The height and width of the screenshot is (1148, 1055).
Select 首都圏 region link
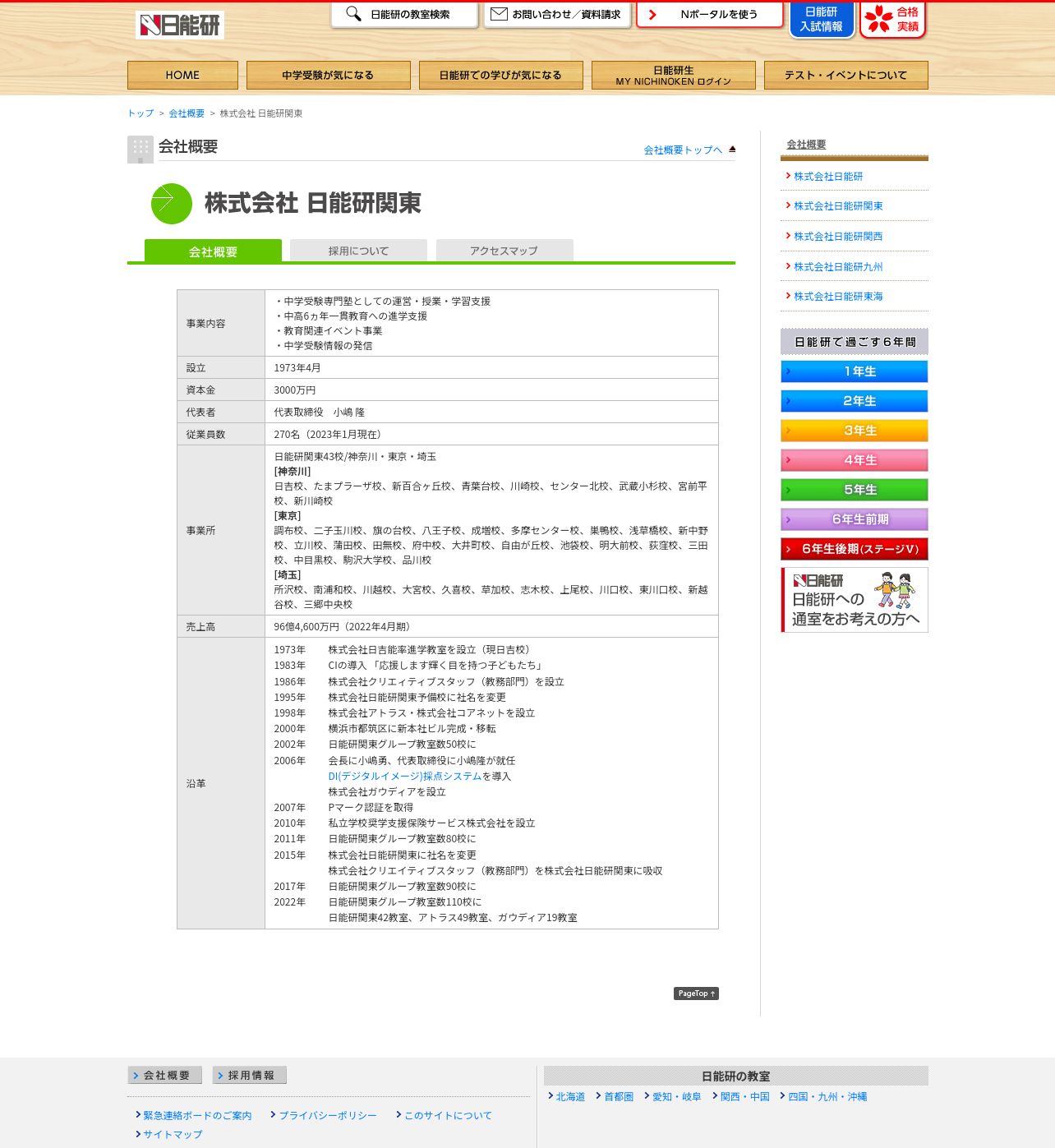tap(619, 1096)
